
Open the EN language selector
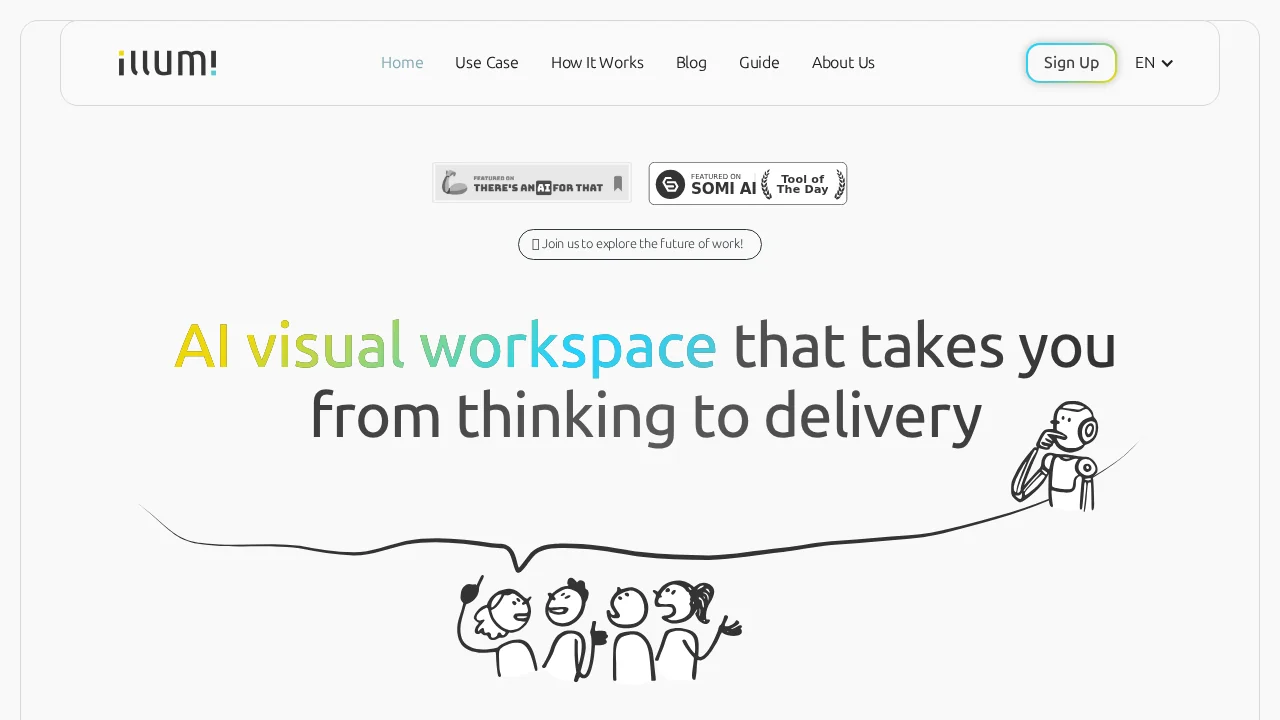click(x=1145, y=63)
